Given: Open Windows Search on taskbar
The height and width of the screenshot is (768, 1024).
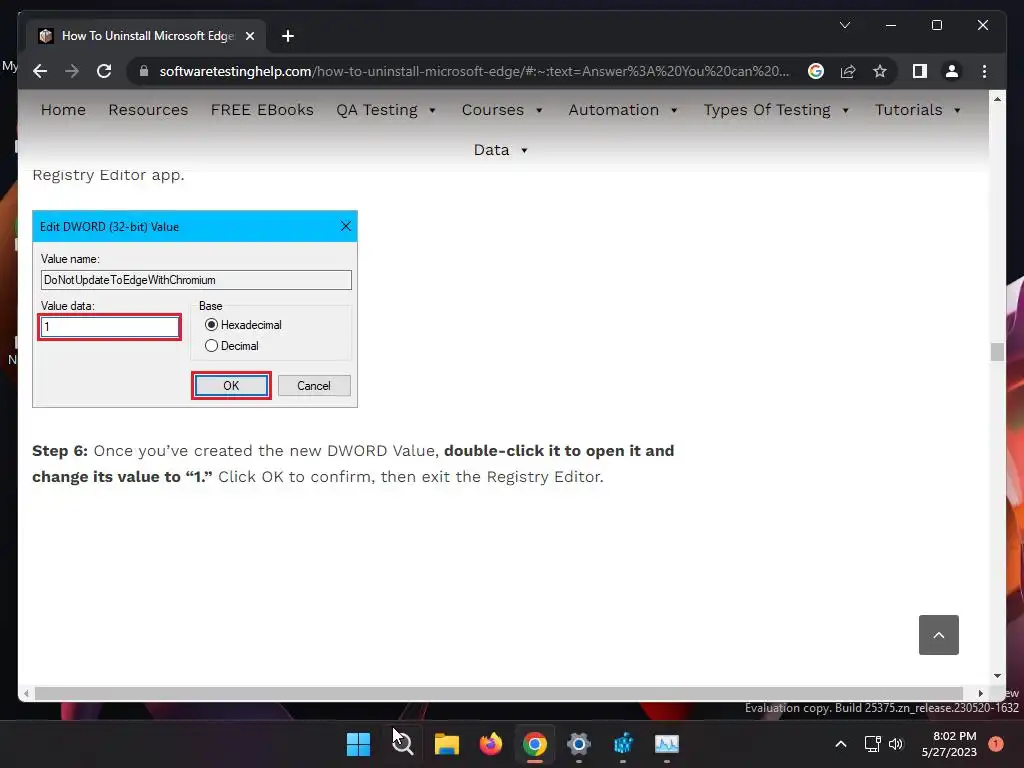Looking at the screenshot, I should (x=402, y=744).
